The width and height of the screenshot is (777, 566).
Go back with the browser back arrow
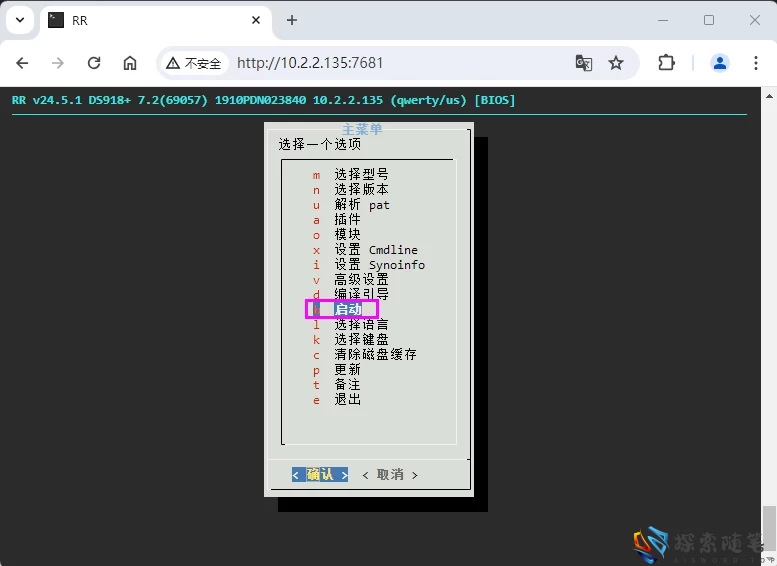click(22, 63)
